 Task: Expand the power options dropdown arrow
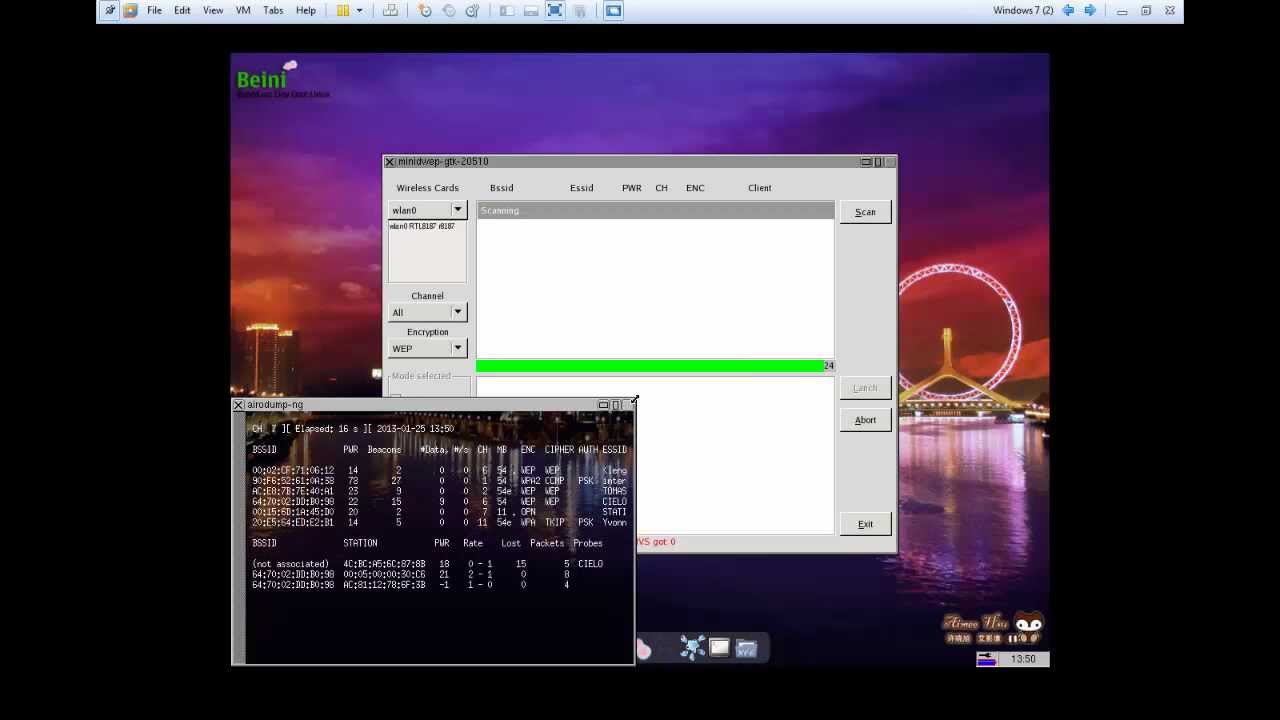click(x=360, y=10)
